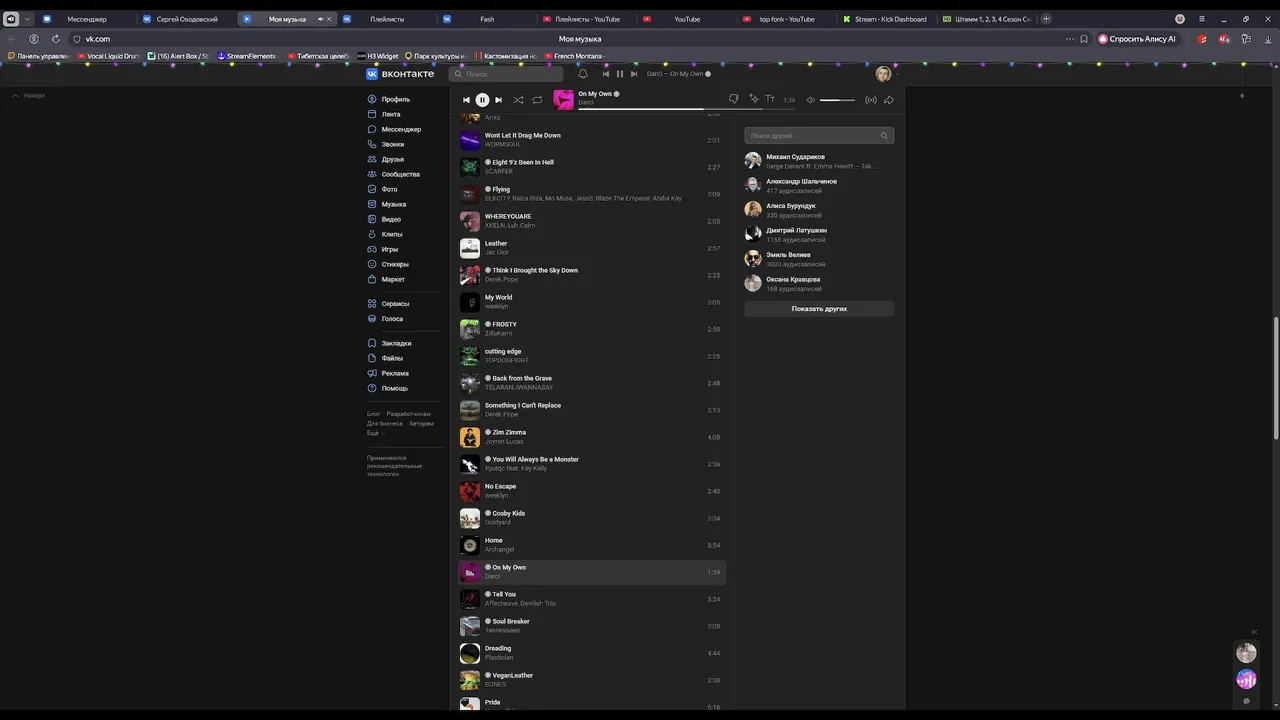Show similar tracks sparkle icon
Viewport: 1280px width, 720px height.
(753, 99)
